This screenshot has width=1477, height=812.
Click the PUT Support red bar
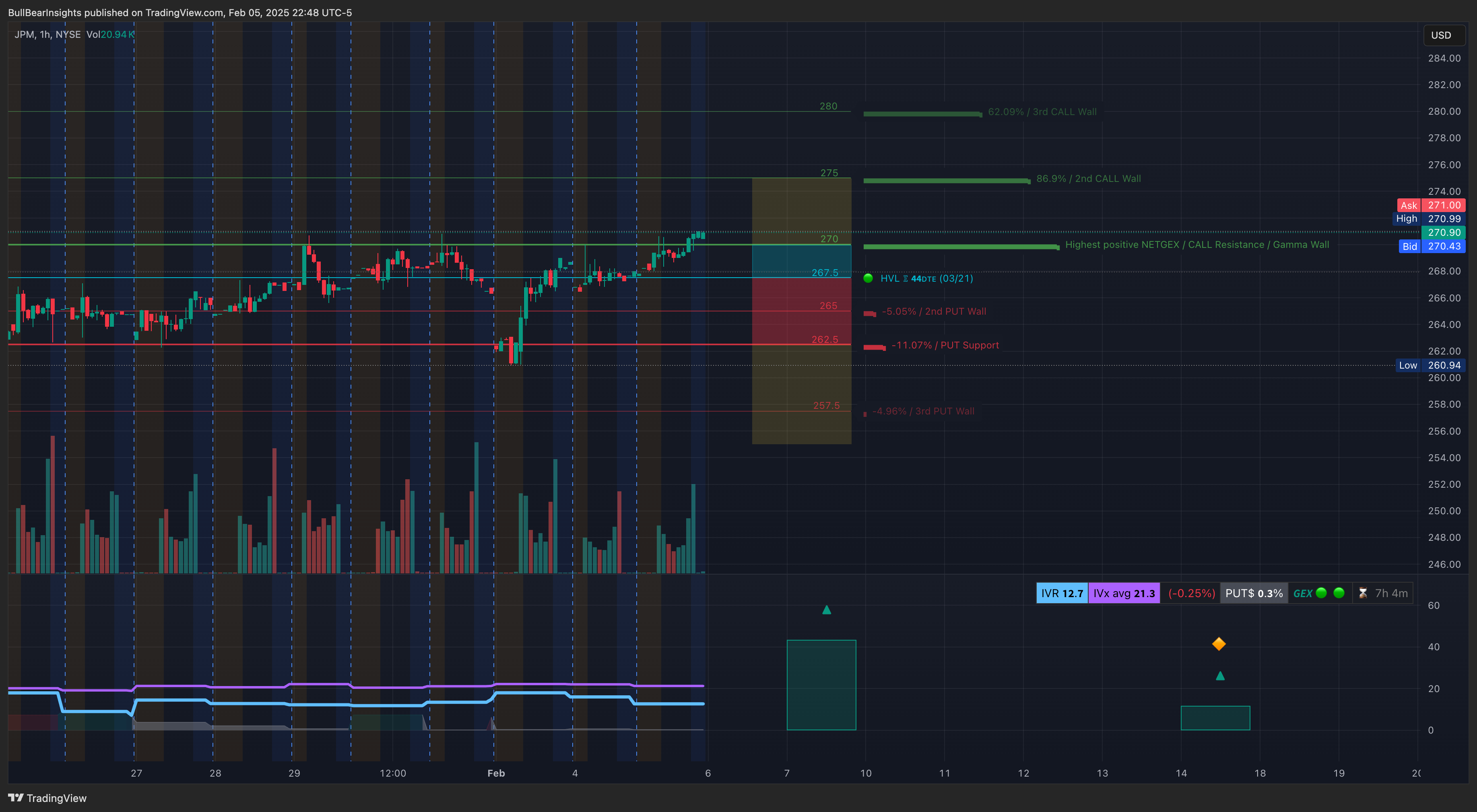click(x=875, y=348)
